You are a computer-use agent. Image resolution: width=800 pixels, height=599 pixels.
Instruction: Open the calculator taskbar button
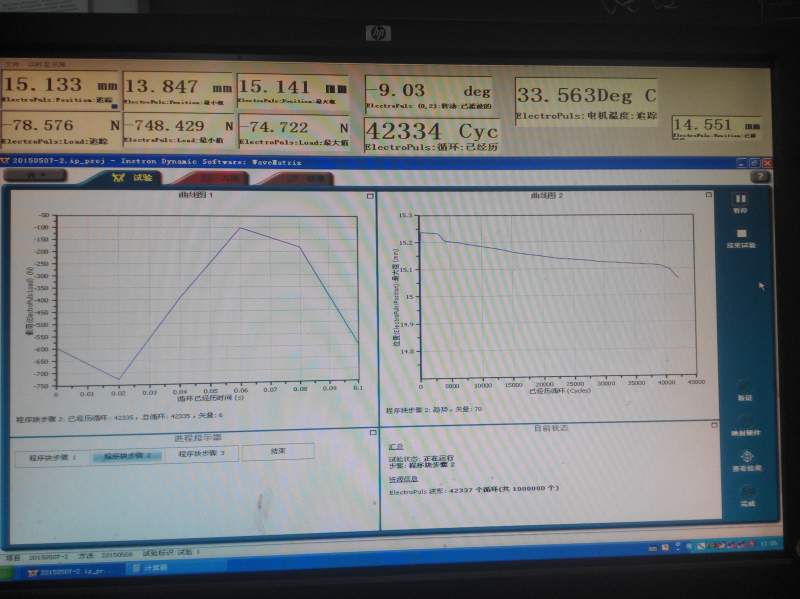(x=176, y=568)
